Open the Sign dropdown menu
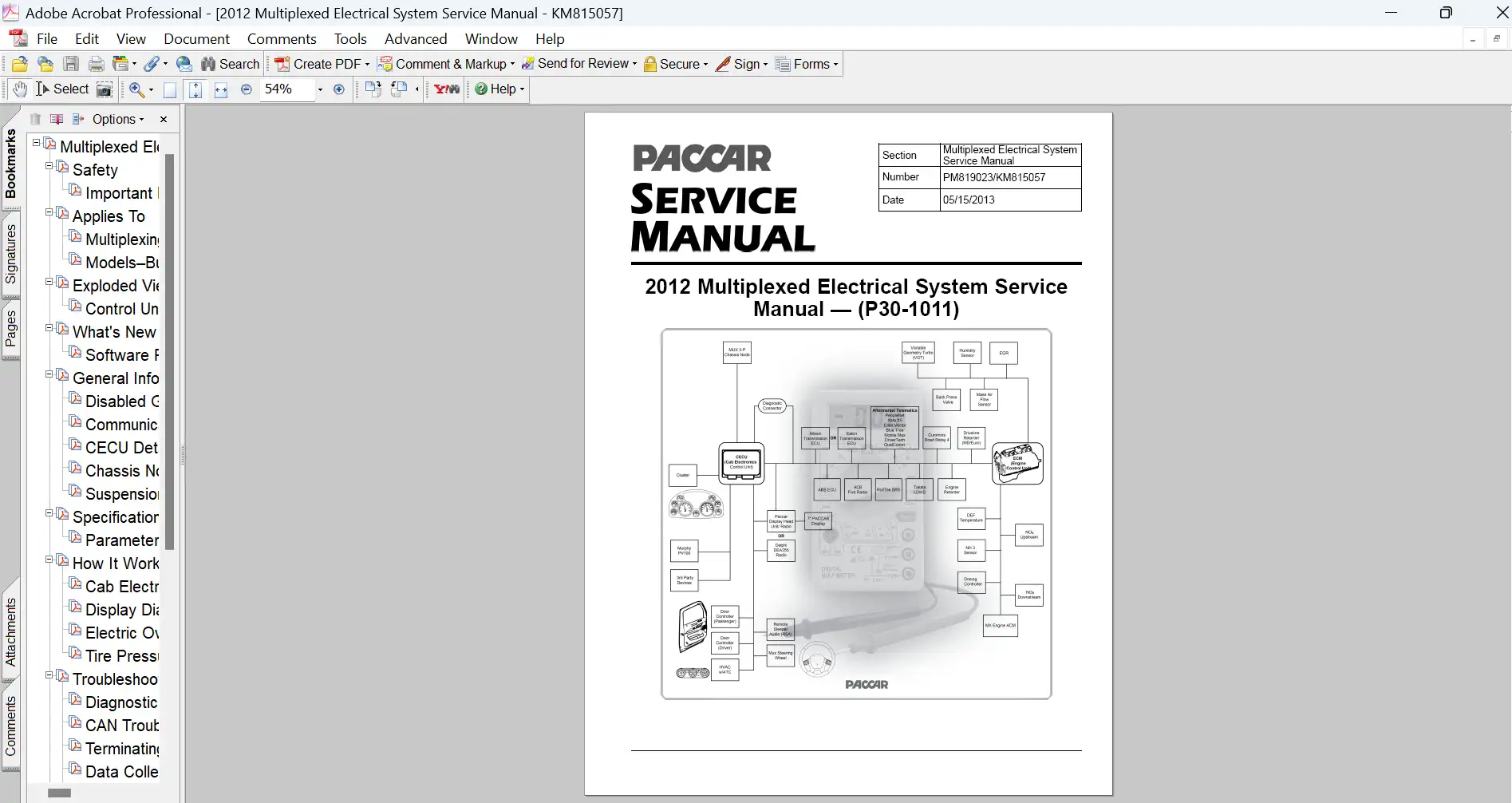Image resolution: width=1512 pixels, height=803 pixels. pyautogui.click(x=742, y=64)
